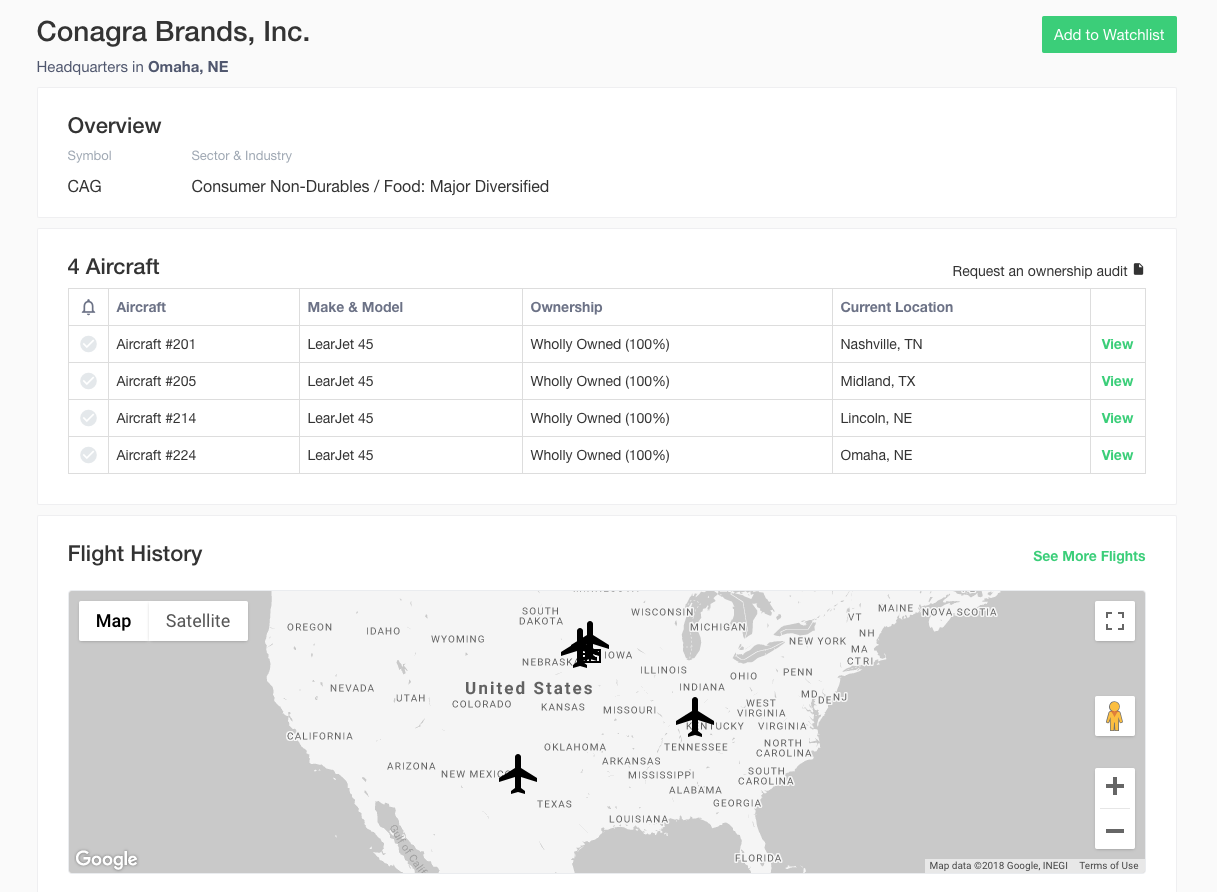Click the airplane marker in Tennessee
The height and width of the screenshot is (892, 1217).
695,717
